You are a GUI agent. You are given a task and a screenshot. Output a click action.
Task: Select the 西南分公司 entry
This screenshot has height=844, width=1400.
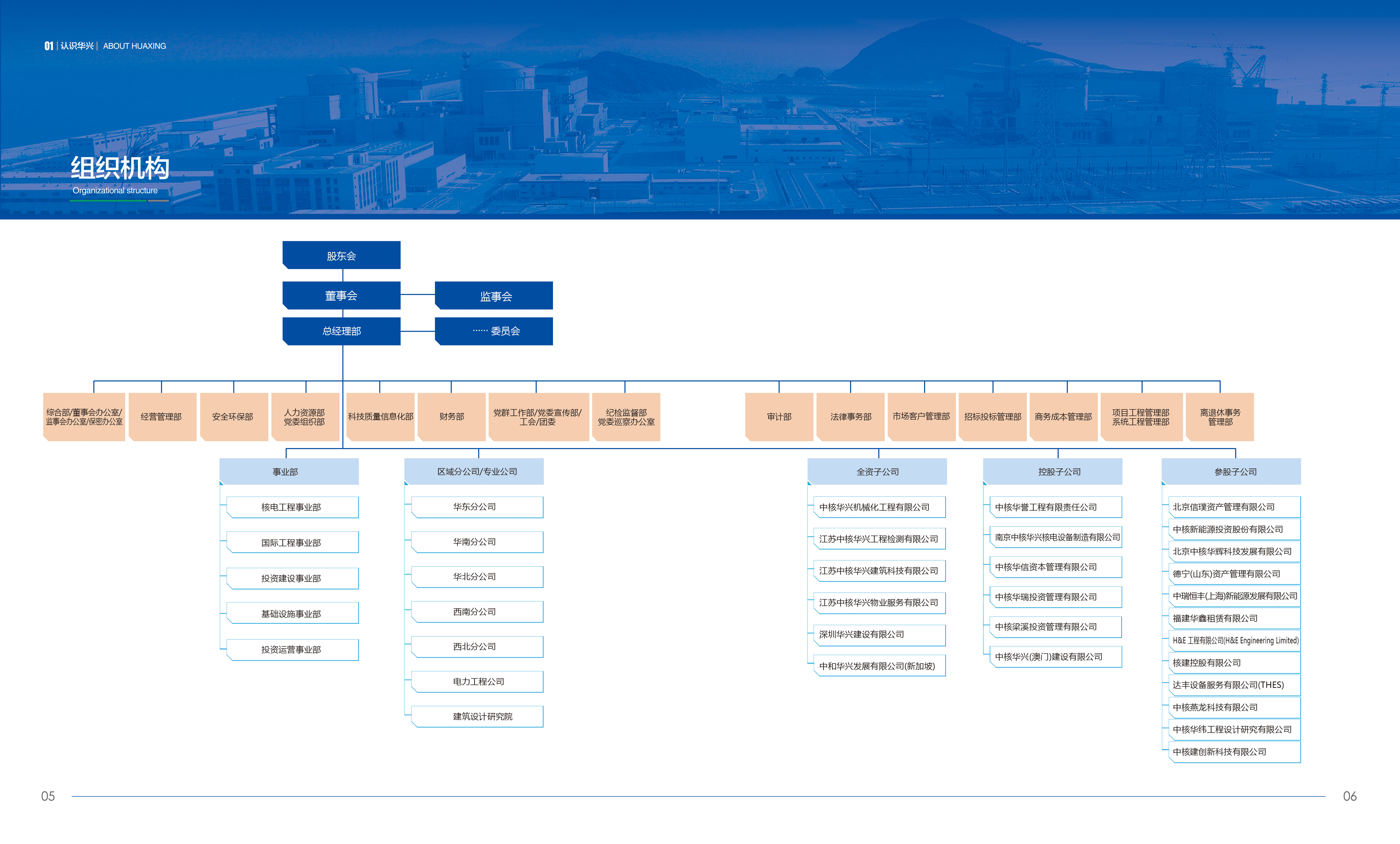[477, 612]
